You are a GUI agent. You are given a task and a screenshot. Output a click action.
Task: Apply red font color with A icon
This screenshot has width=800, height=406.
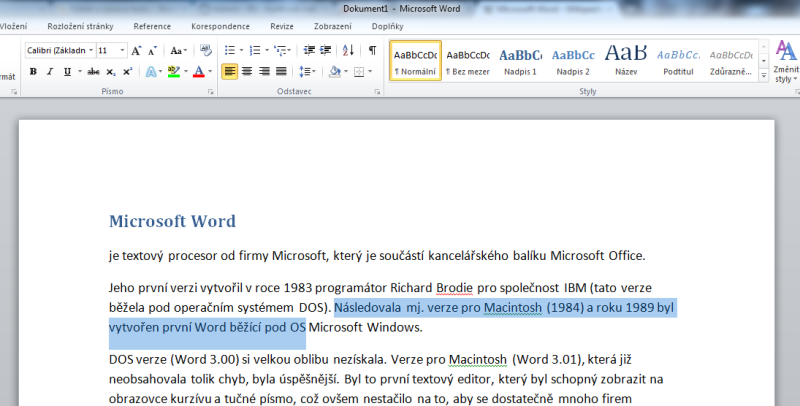click(199, 72)
